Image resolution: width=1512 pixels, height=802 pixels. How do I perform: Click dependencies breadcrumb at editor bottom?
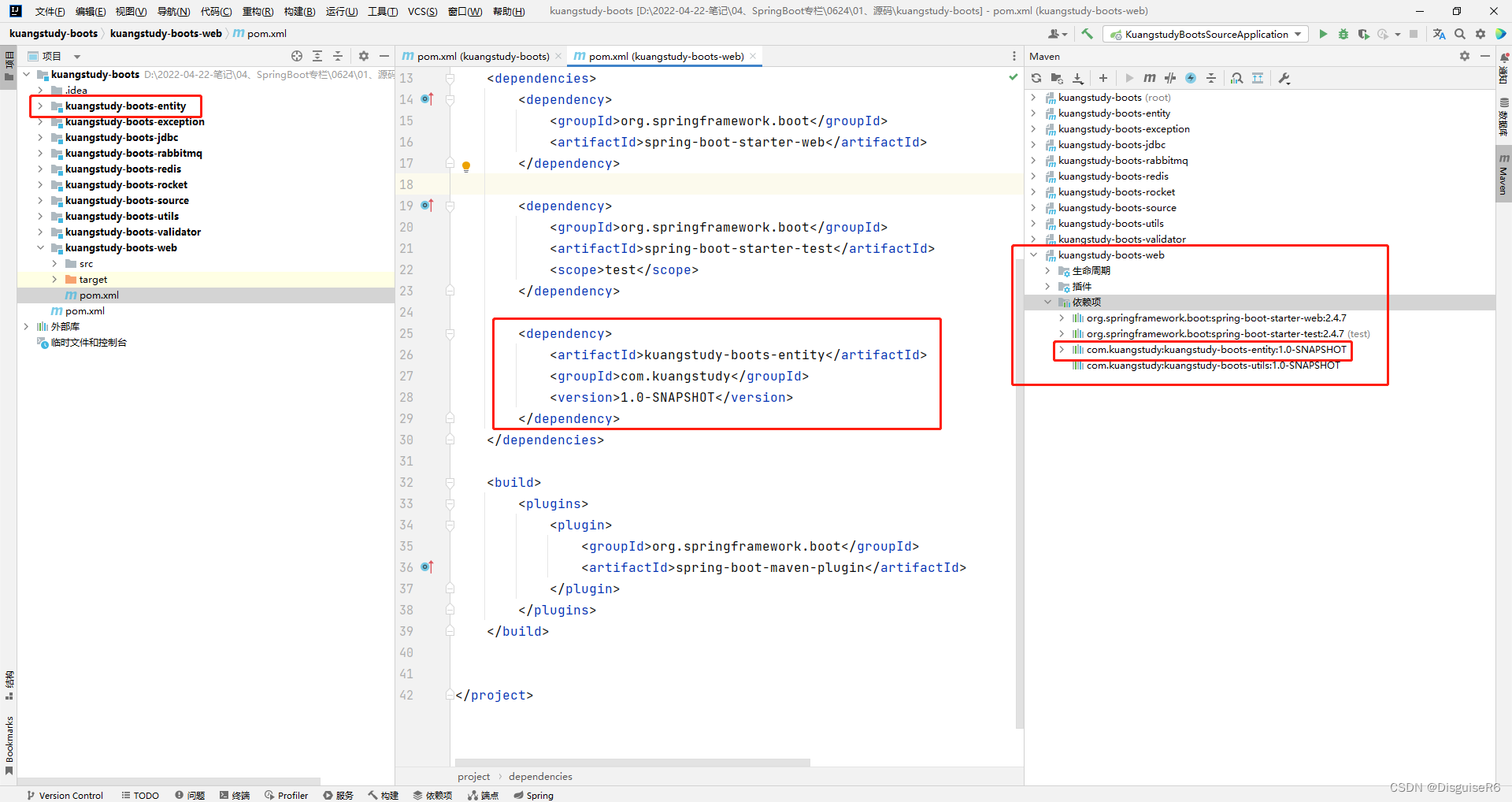coord(540,776)
